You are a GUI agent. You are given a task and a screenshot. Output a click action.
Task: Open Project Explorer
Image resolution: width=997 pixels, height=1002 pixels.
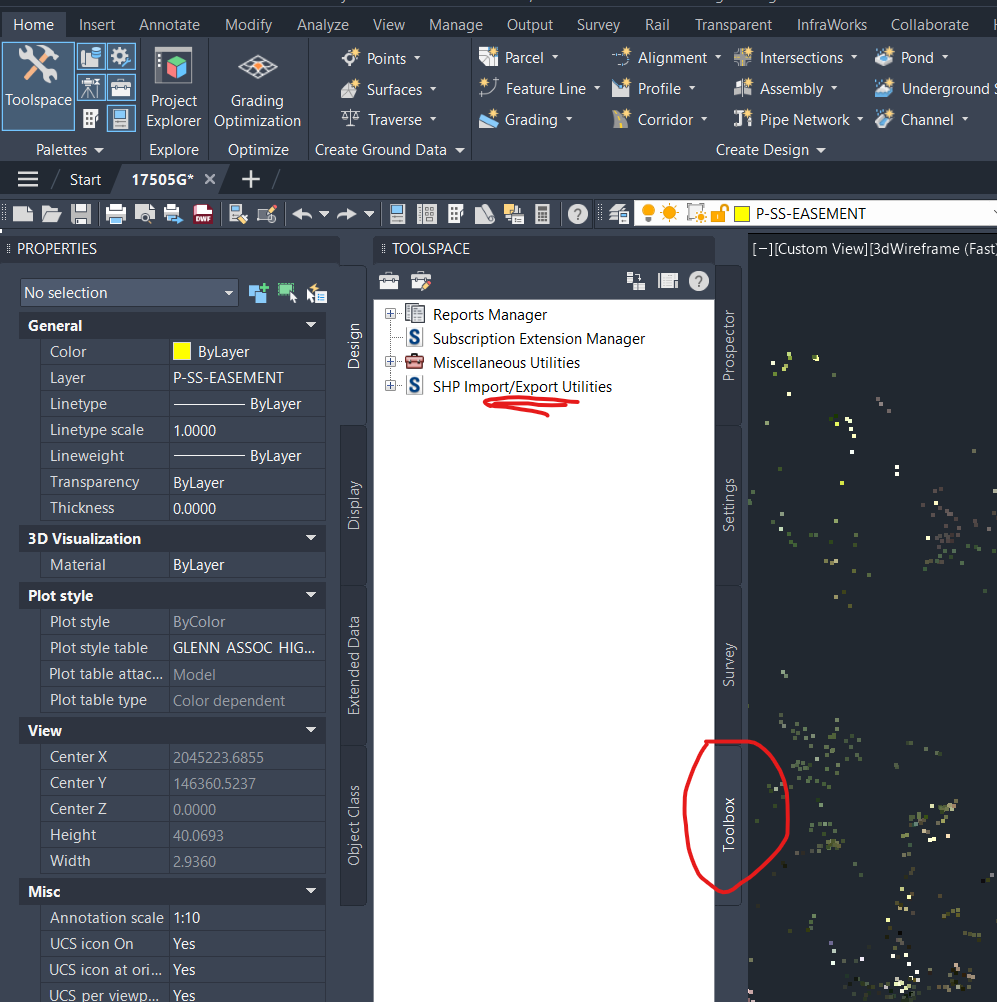pyautogui.click(x=173, y=88)
